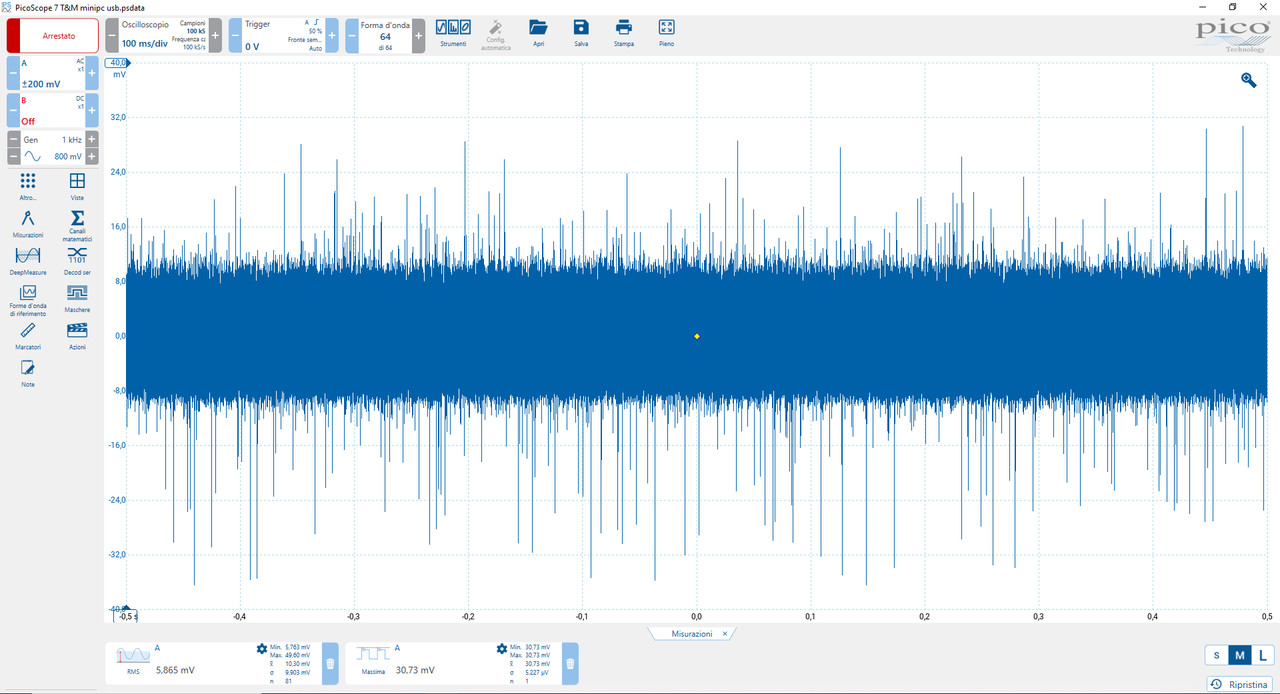Delete the Massima measurement
The width and height of the screenshot is (1280, 694).
point(570,663)
